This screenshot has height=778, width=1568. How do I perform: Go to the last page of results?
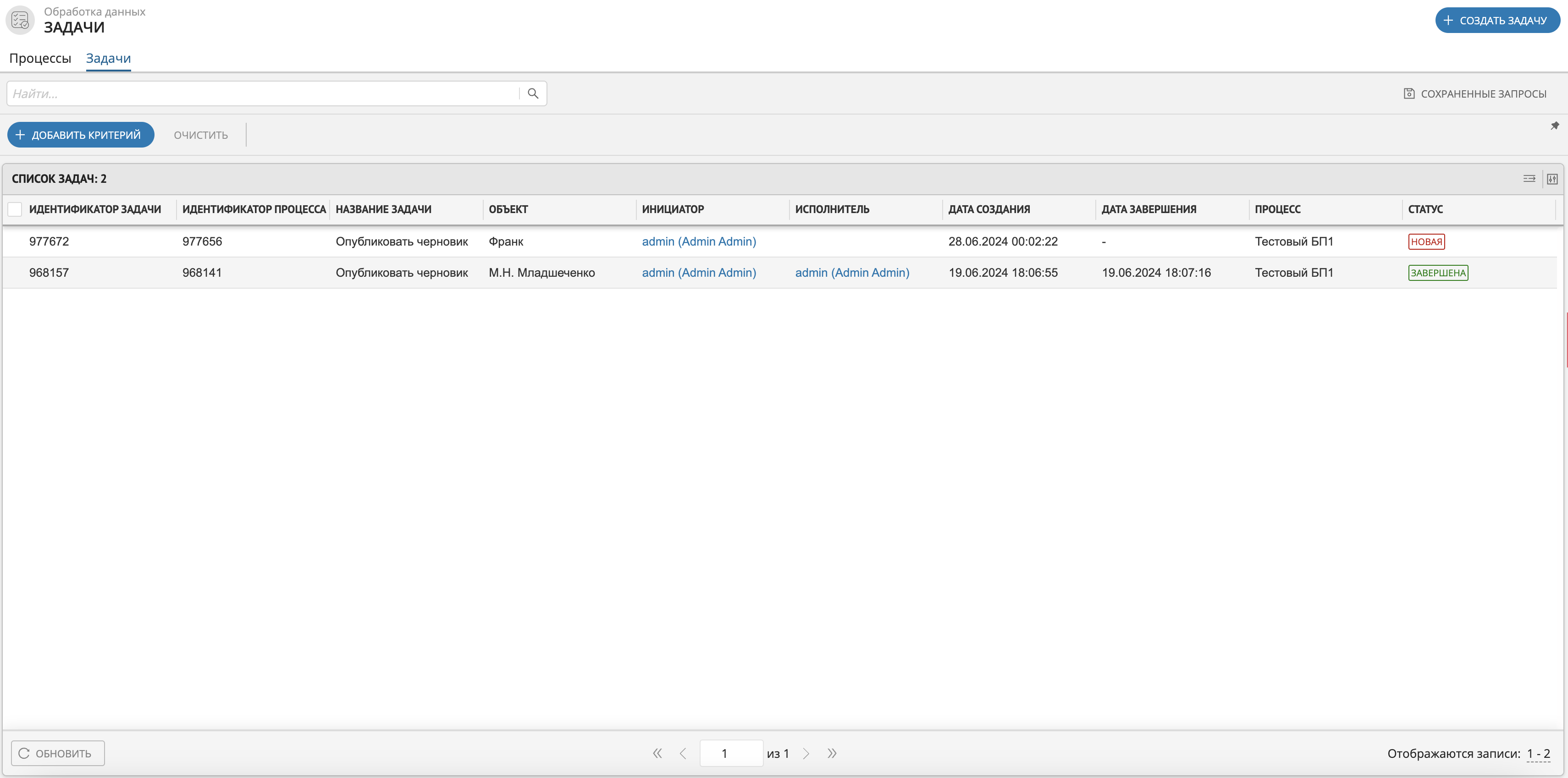832,754
